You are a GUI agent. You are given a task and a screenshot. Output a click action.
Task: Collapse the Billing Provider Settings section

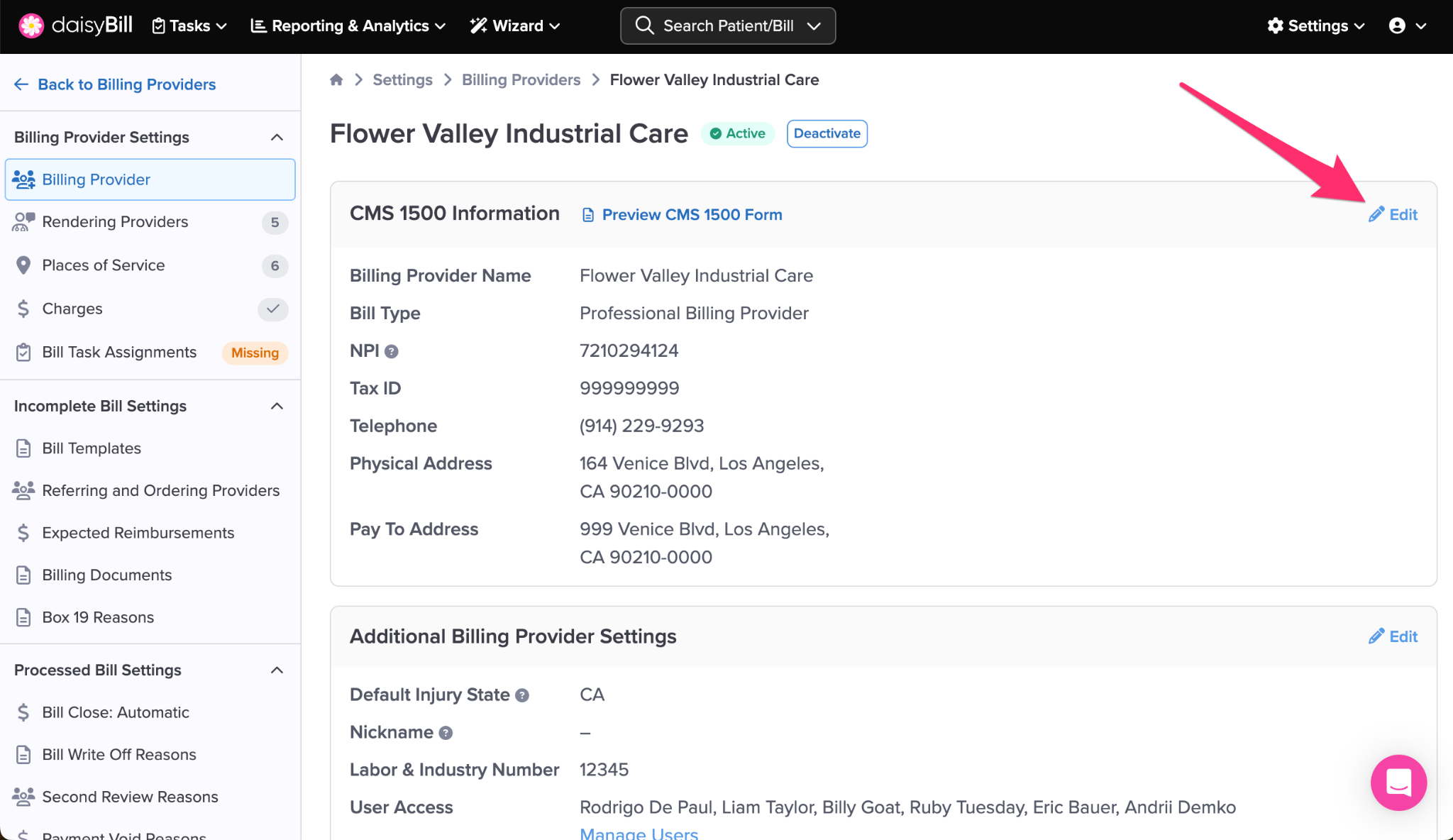point(277,137)
